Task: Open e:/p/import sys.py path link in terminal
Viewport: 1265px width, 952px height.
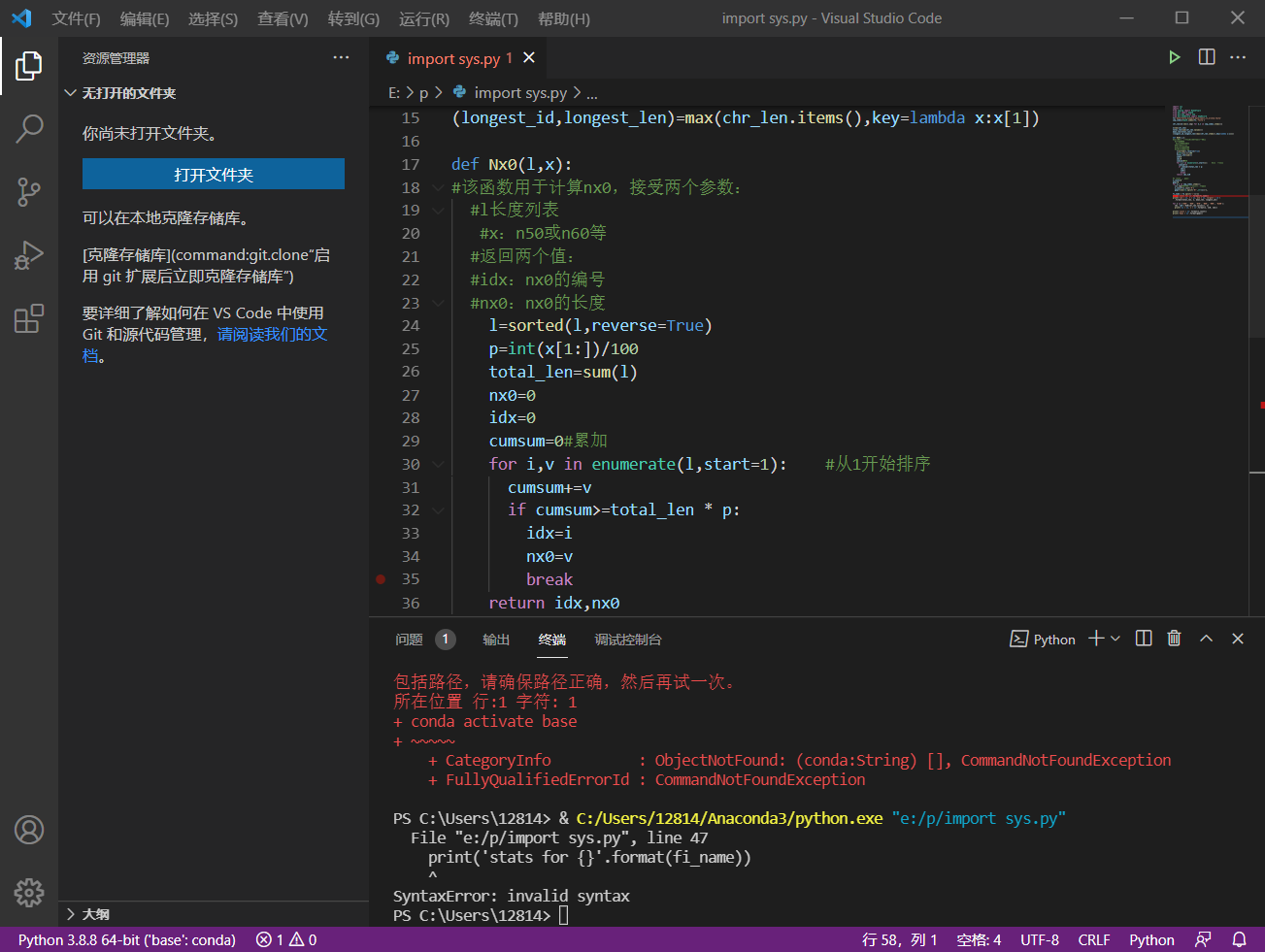Action: click(x=979, y=818)
